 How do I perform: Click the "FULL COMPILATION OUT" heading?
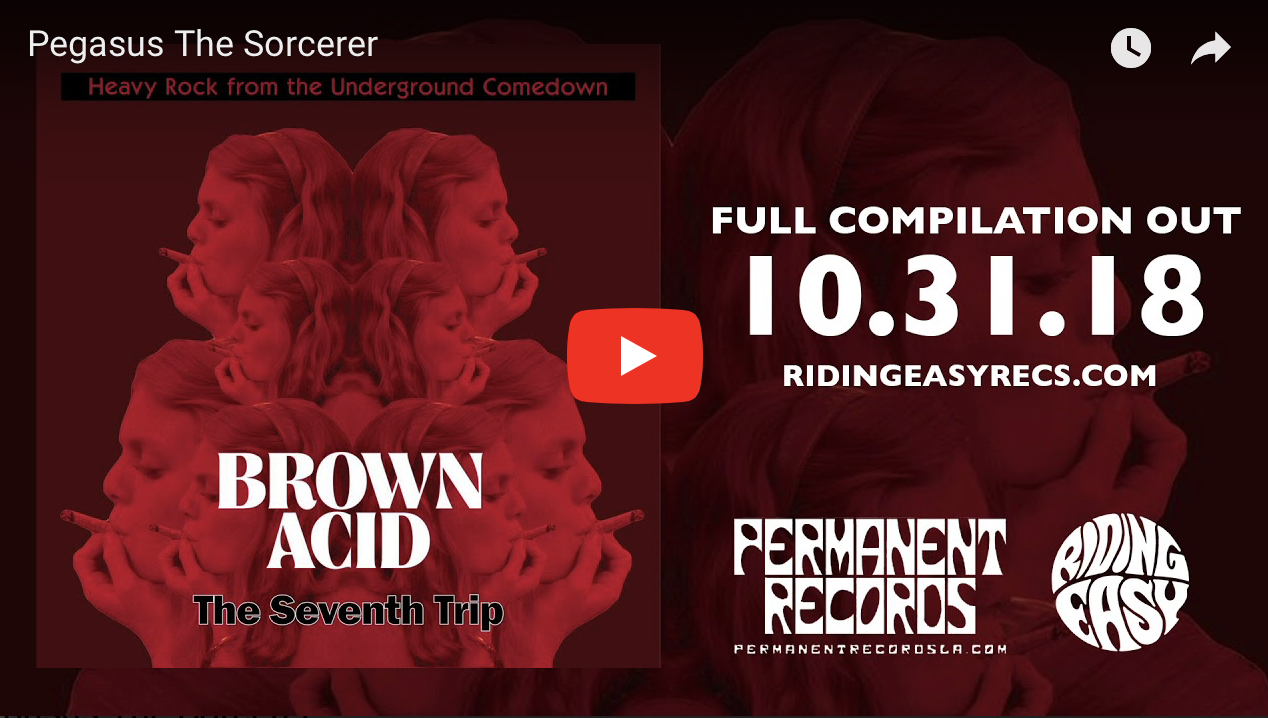coord(976,220)
